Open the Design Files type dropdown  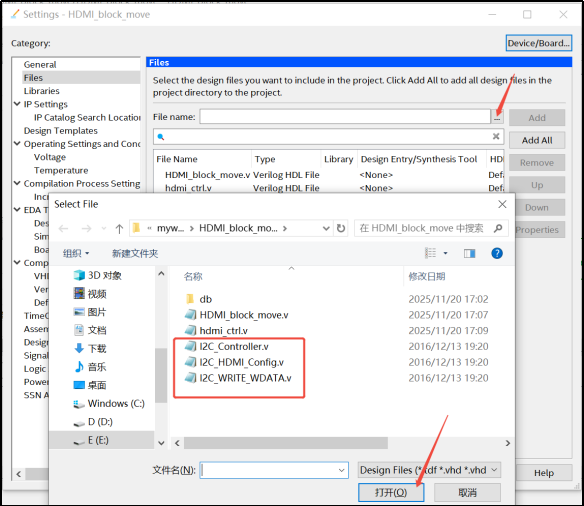(429, 470)
